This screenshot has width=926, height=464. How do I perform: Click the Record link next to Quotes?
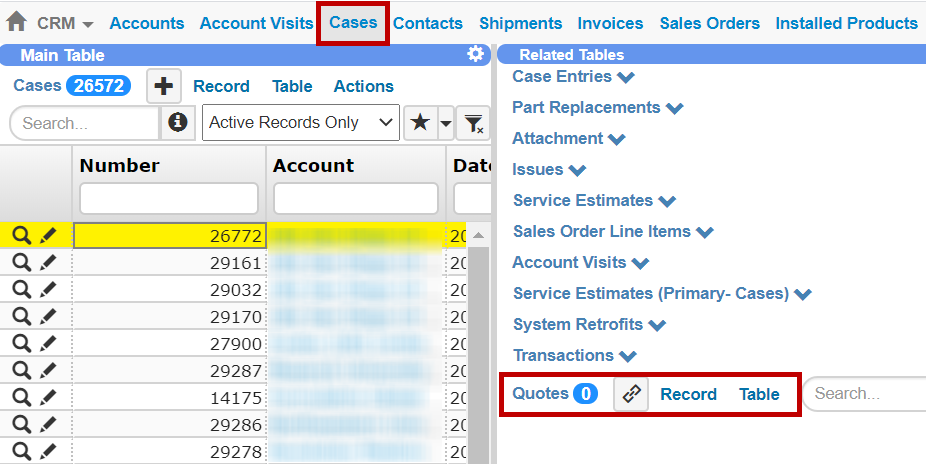(688, 394)
